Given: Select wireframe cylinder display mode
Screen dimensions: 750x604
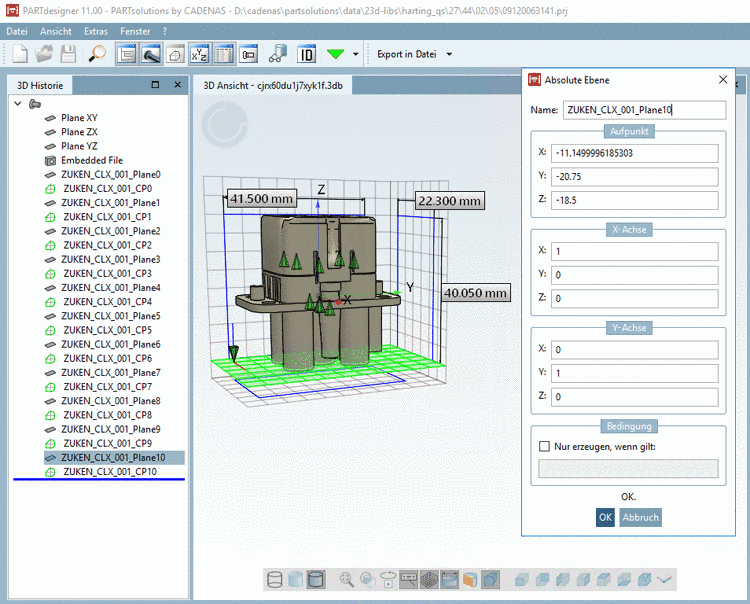Looking at the screenshot, I should [274, 579].
